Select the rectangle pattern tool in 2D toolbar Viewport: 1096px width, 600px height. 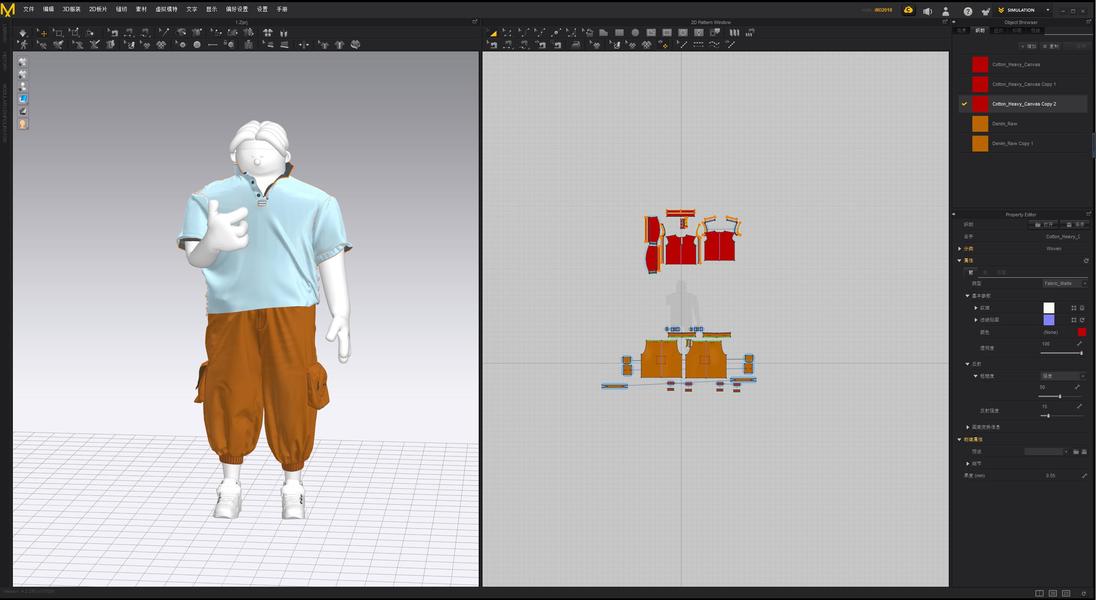619,33
